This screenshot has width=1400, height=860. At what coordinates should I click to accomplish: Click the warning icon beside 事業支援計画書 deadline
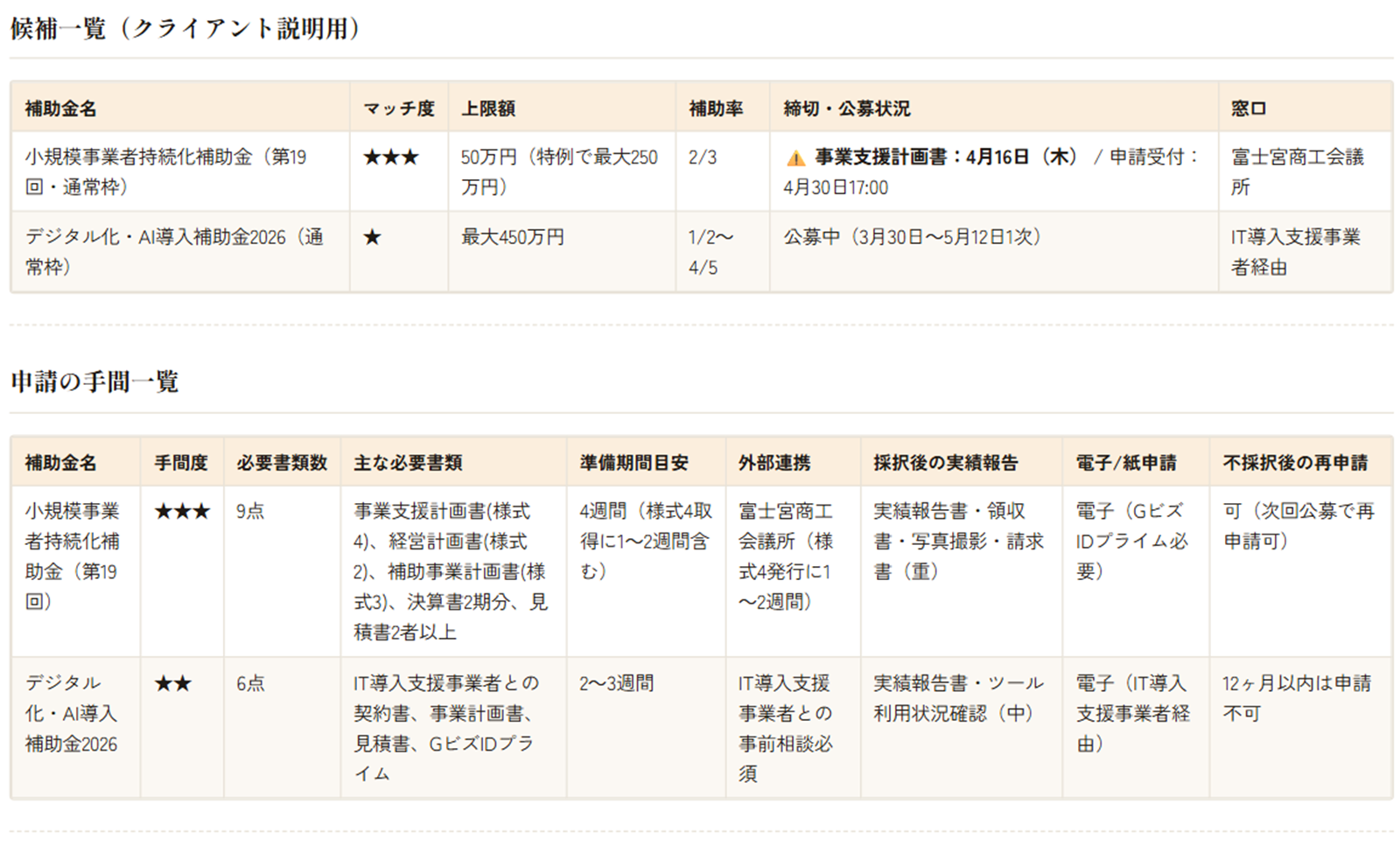(x=795, y=158)
